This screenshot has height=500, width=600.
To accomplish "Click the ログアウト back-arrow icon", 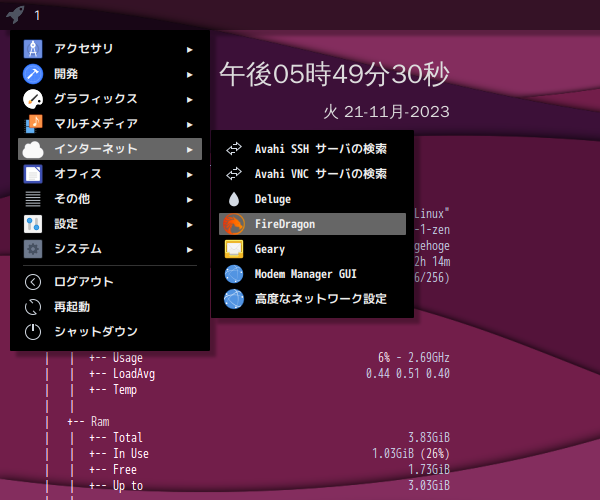I will [33, 282].
